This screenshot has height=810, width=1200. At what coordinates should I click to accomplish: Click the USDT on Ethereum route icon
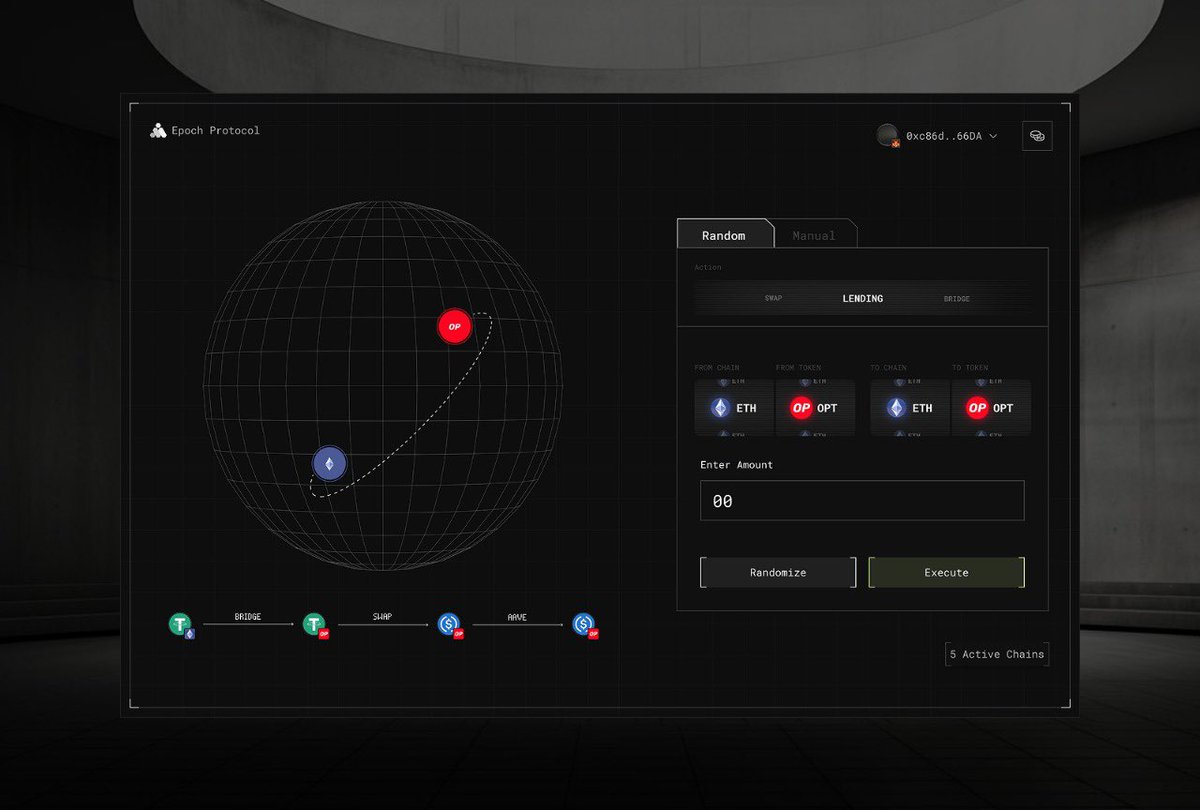[181, 626]
